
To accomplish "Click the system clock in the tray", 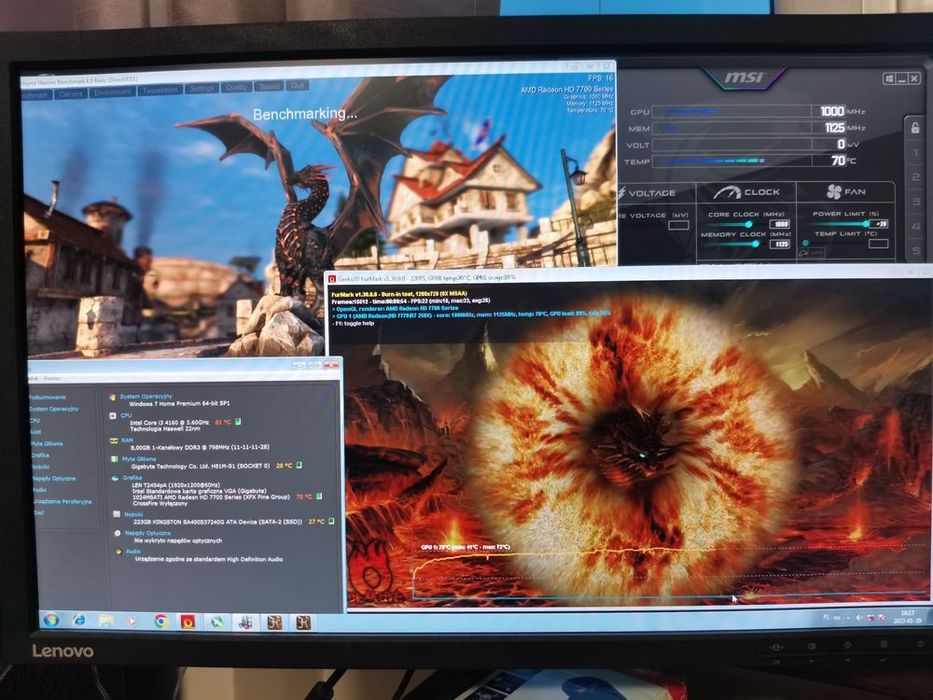I will [x=907, y=617].
